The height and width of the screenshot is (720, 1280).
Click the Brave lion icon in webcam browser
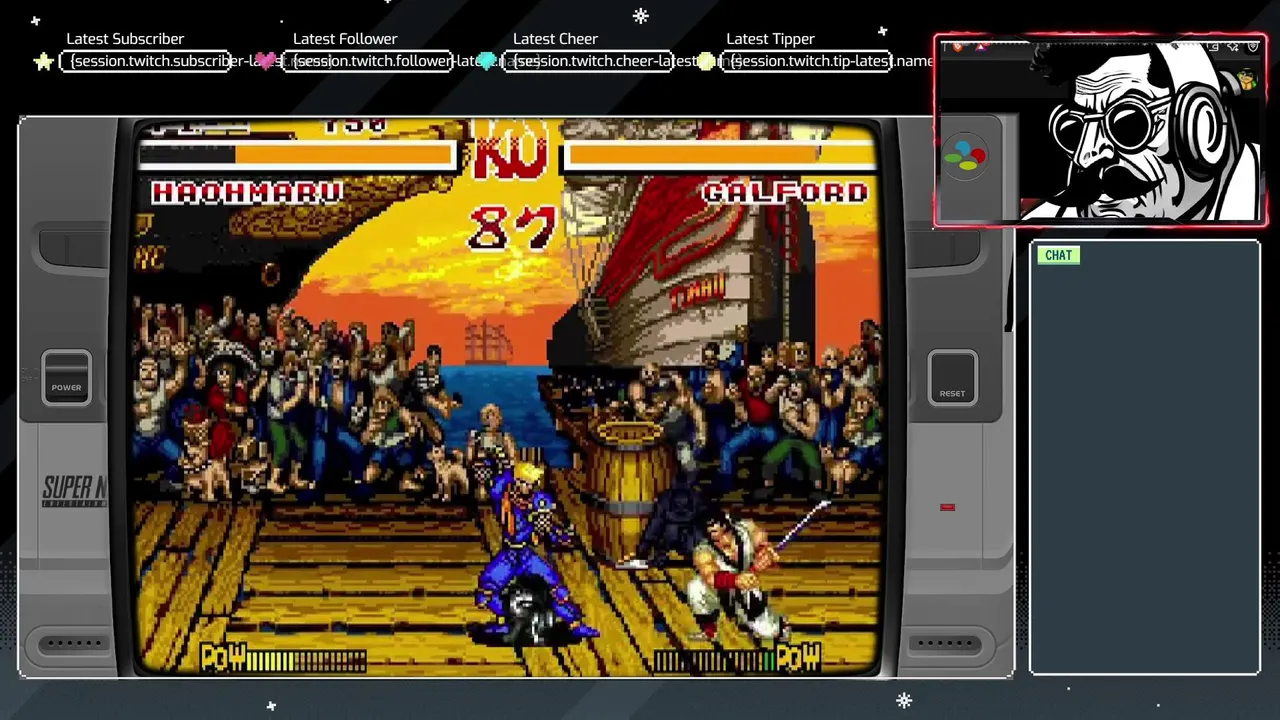pos(957,47)
